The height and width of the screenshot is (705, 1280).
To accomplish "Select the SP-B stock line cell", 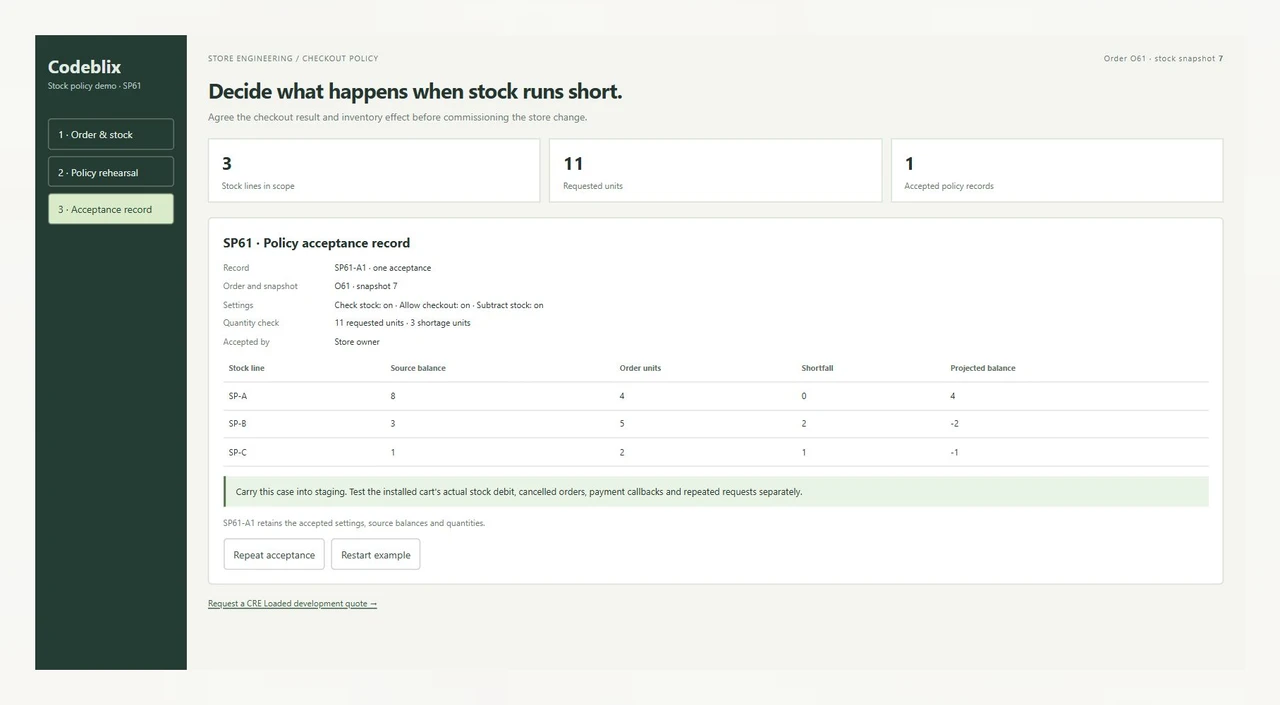I will tap(238, 424).
